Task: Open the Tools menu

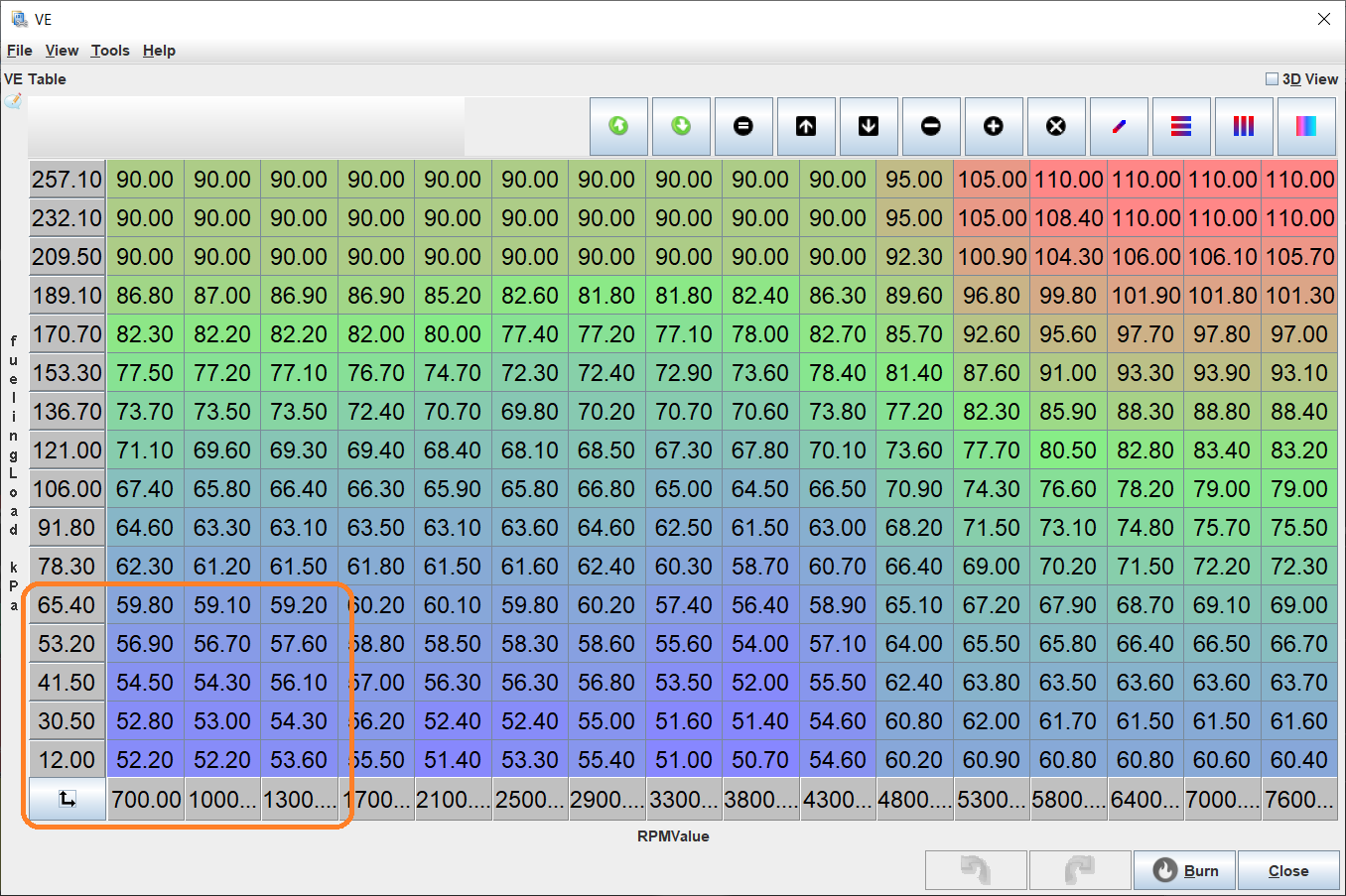Action: click(110, 51)
